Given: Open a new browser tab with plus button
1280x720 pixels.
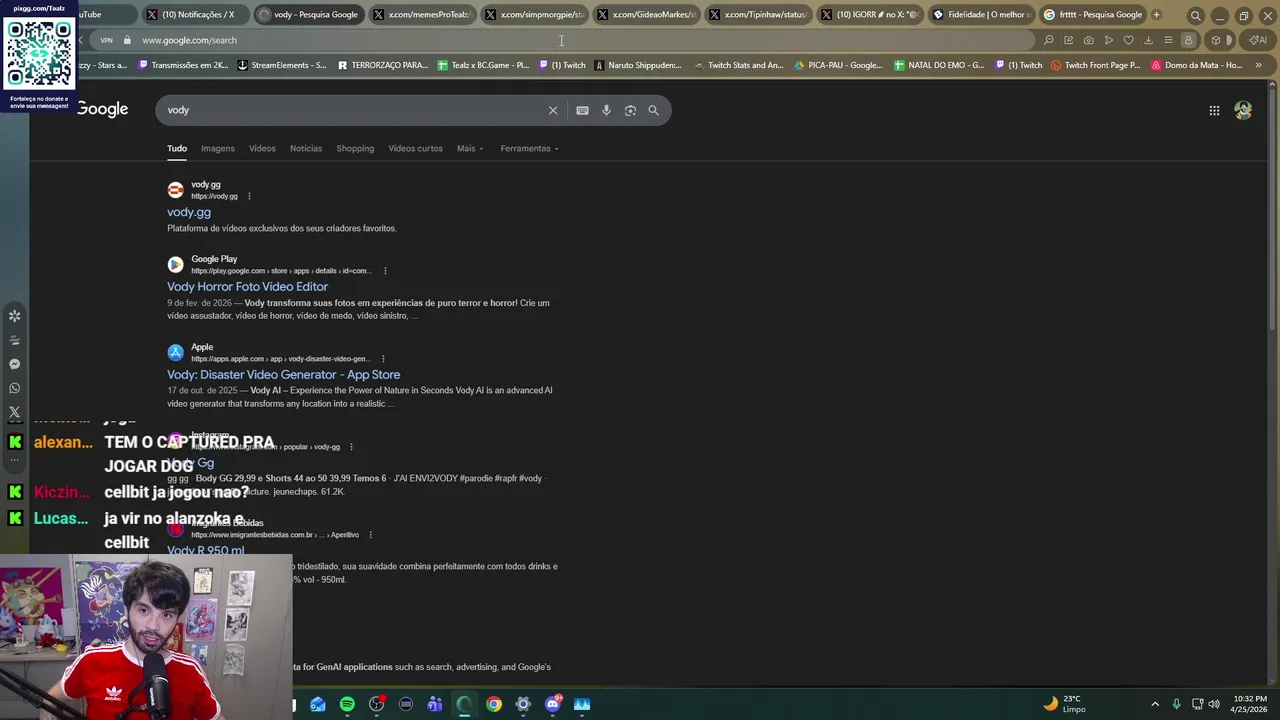Looking at the screenshot, I should tap(1156, 15).
